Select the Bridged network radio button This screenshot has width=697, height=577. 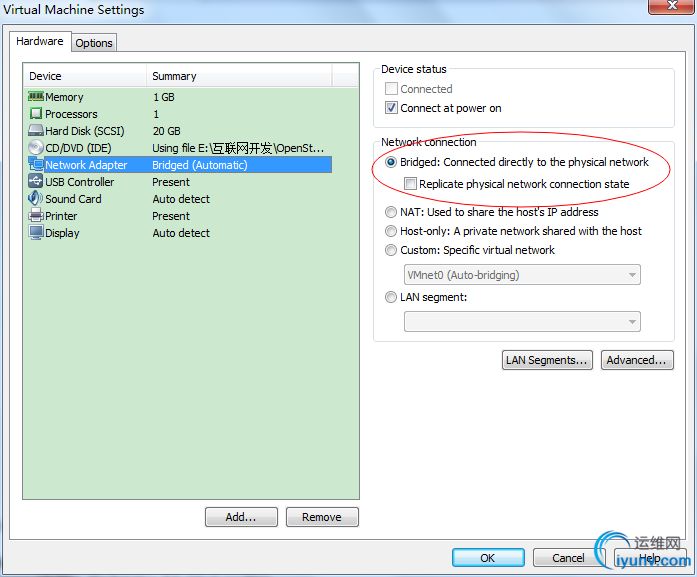(391, 162)
